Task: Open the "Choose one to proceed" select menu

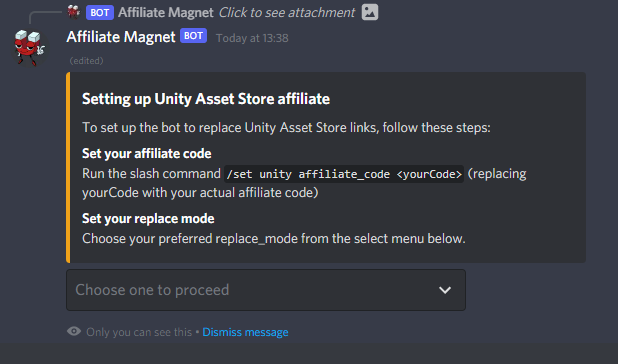Action: coord(266,290)
